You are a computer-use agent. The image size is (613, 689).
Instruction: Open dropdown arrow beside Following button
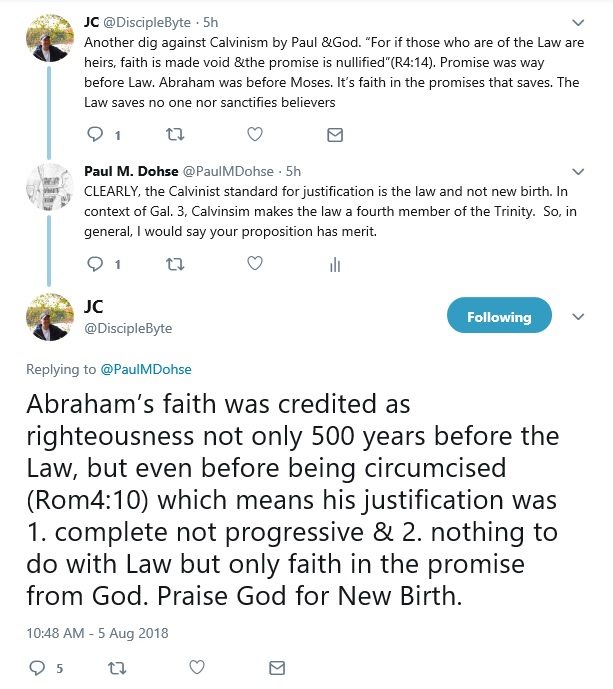pos(577,317)
